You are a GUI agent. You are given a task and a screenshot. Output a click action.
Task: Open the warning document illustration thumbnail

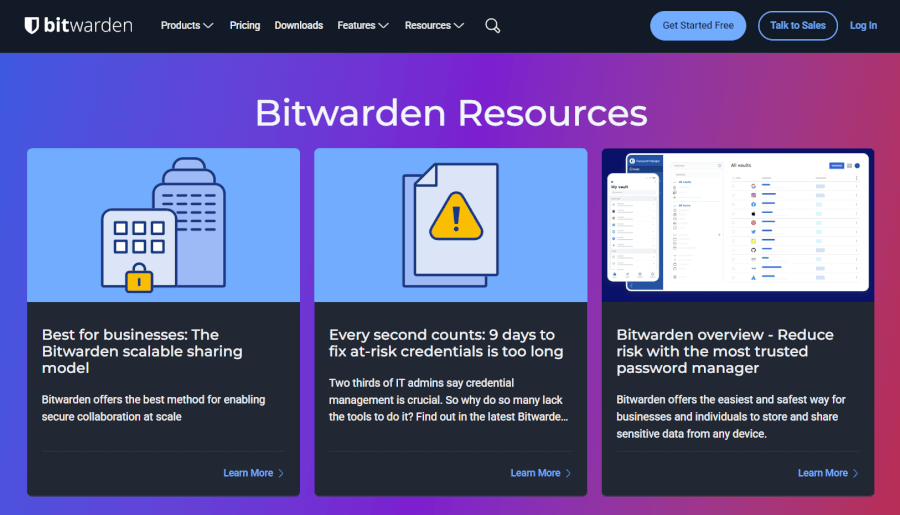click(x=451, y=225)
